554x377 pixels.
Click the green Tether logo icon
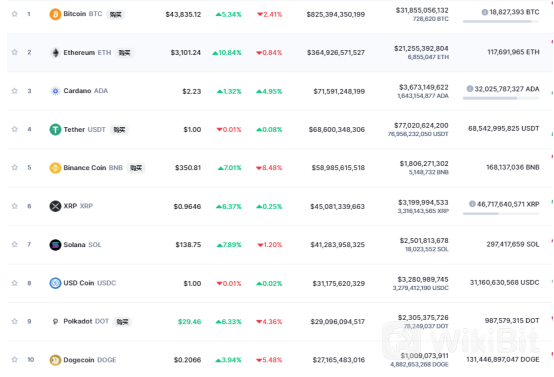pyautogui.click(x=55, y=129)
